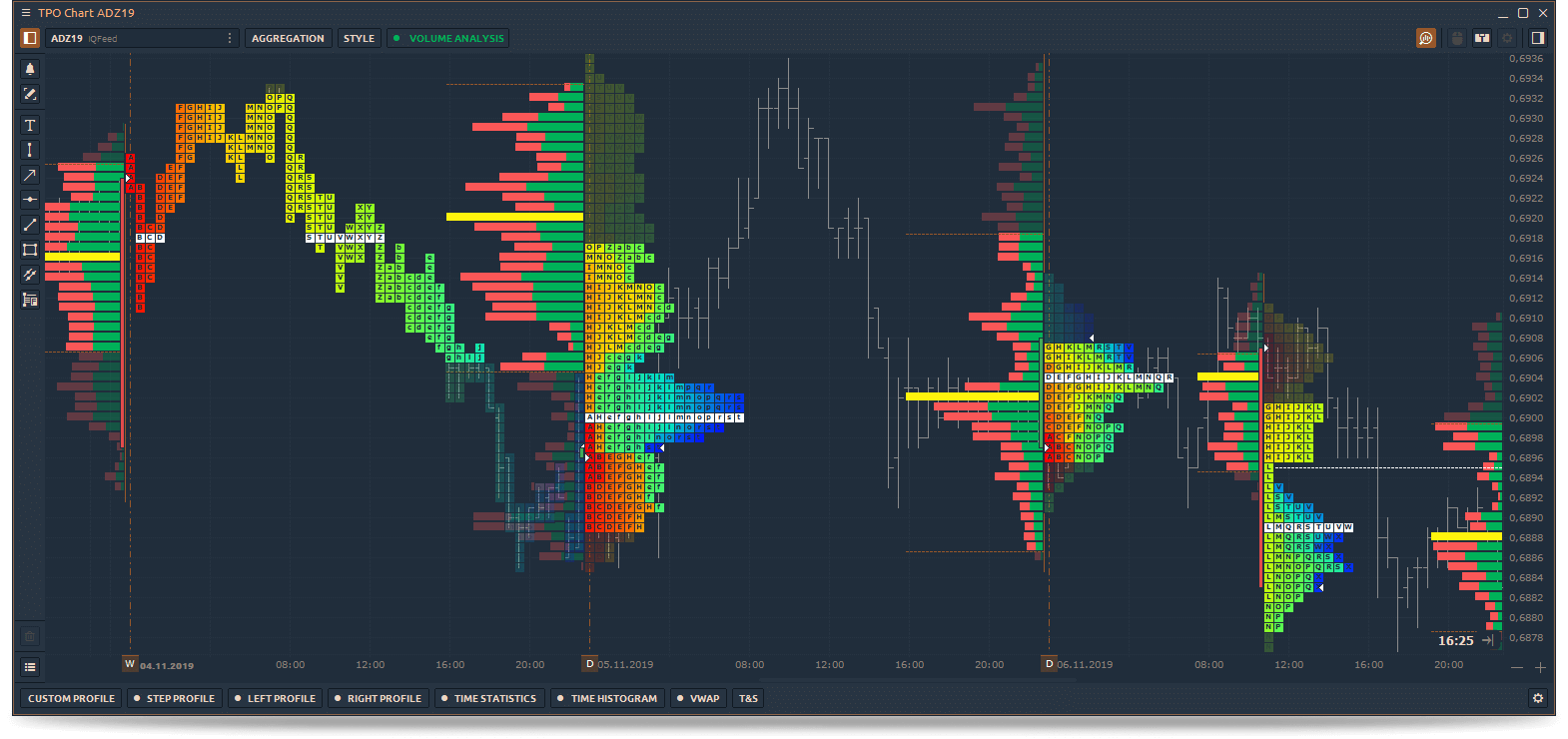Open chart settings gear at bottom right
Screen dimensions: 1568x739
pos(1538,698)
